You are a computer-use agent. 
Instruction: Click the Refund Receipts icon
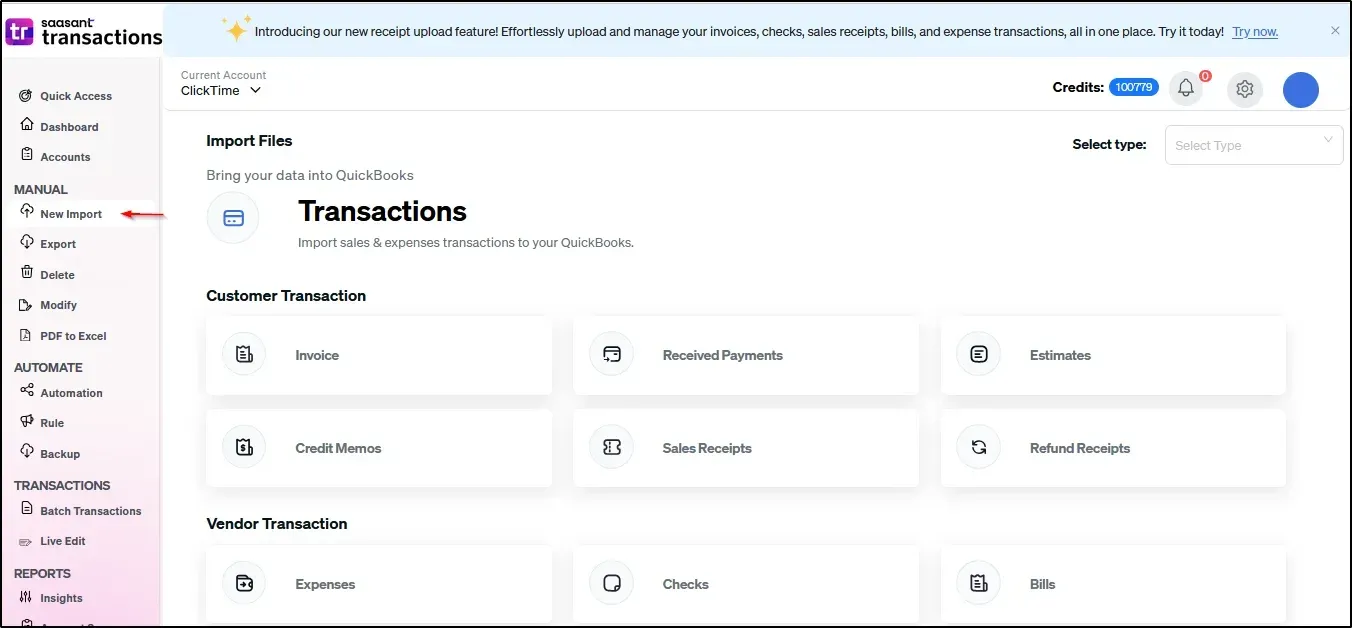tap(978, 448)
